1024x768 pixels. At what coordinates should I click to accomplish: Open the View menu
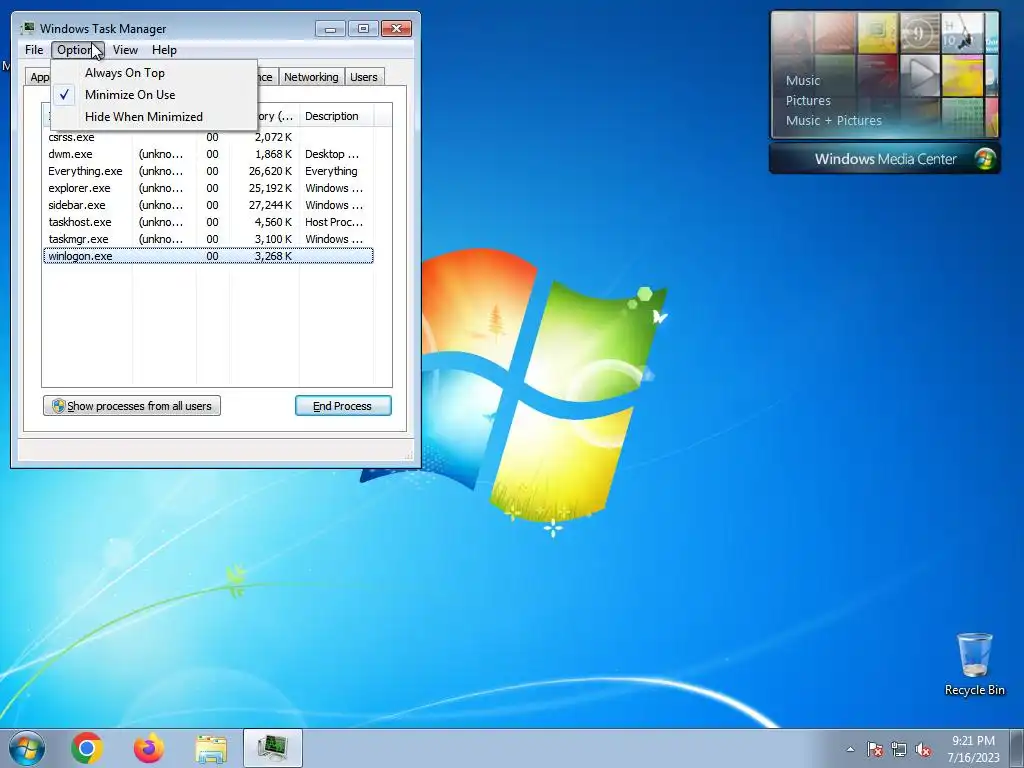125,50
